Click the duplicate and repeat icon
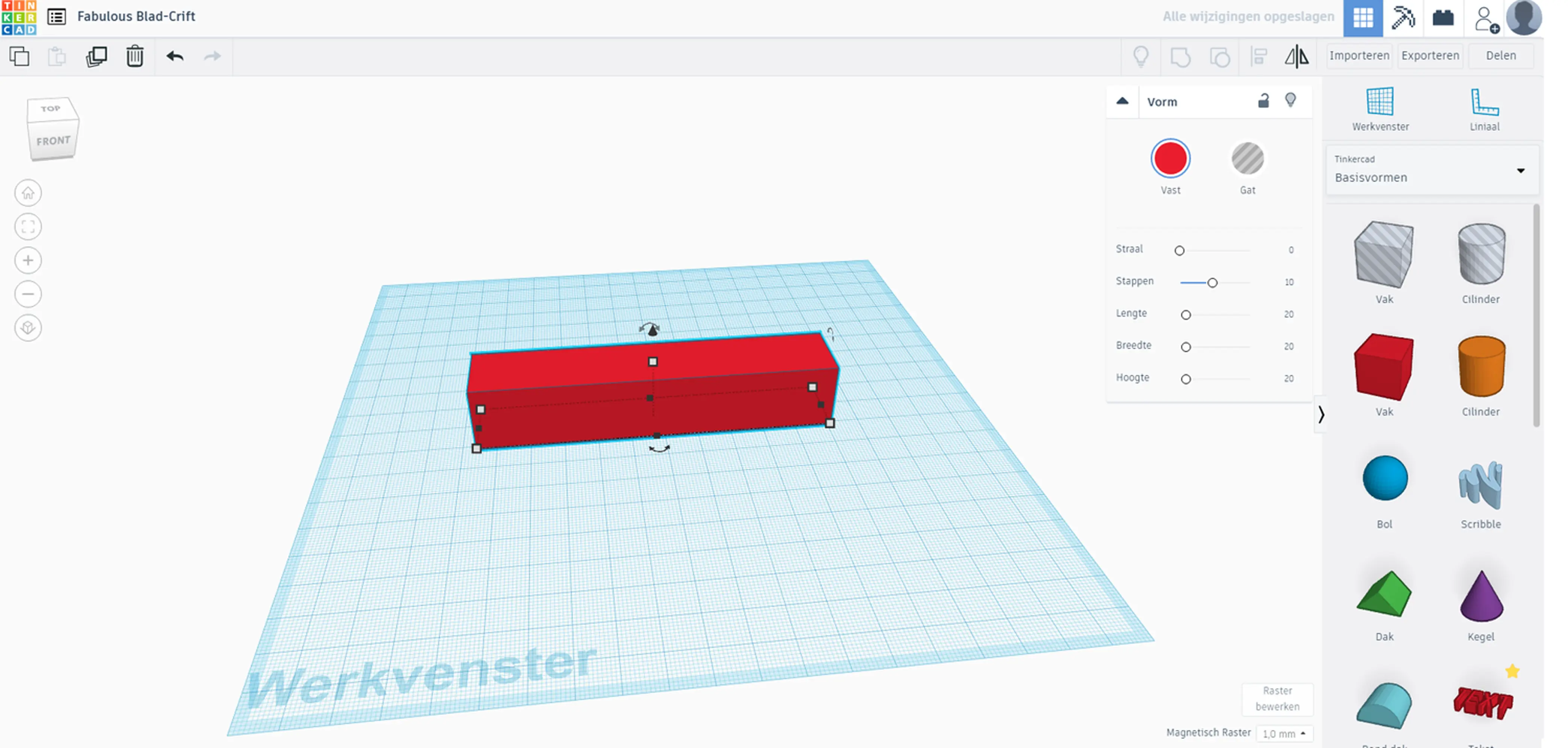 96,56
